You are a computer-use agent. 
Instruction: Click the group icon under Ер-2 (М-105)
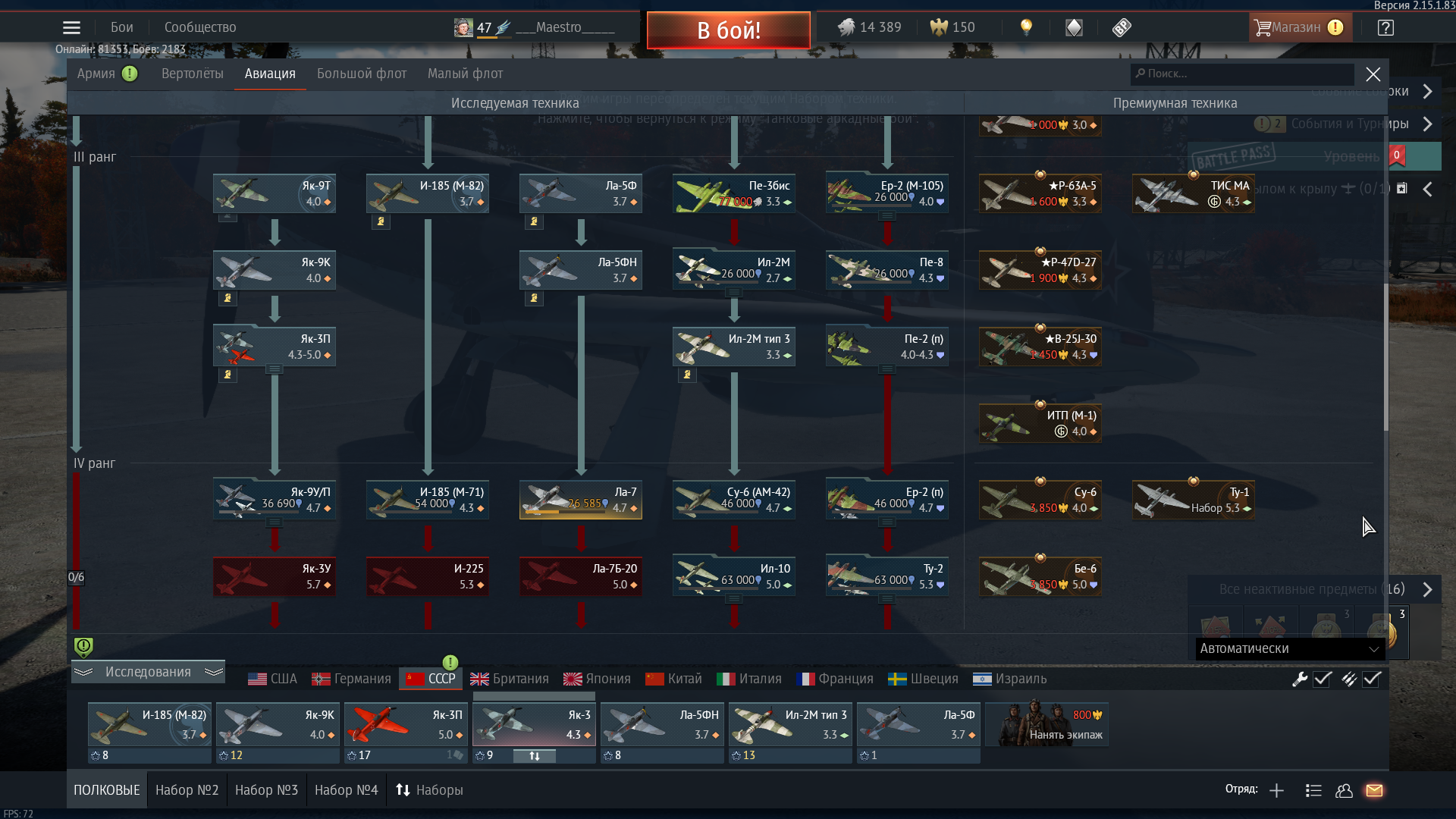tap(886, 216)
